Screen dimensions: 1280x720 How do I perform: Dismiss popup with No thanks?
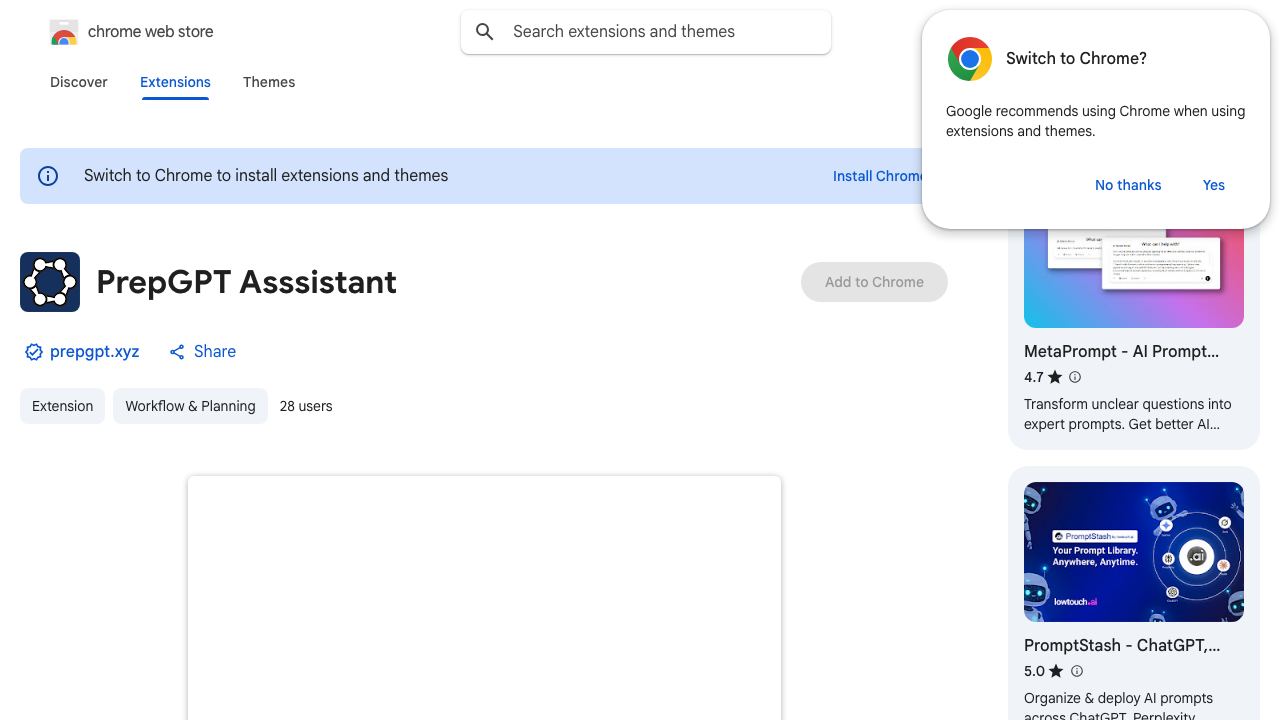click(x=1128, y=185)
